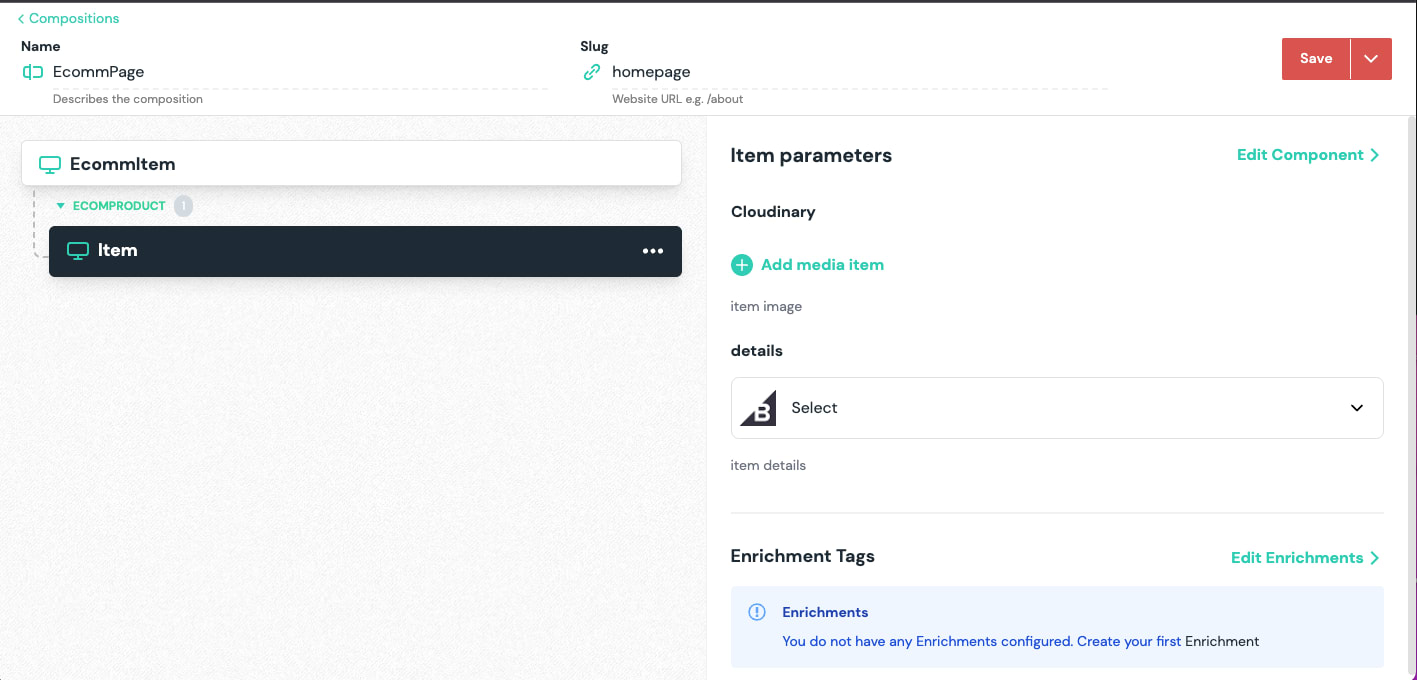Screen dimensions: 1417x680
Task: Click the ECOMPRODUCT item count badge
Action: (x=183, y=206)
